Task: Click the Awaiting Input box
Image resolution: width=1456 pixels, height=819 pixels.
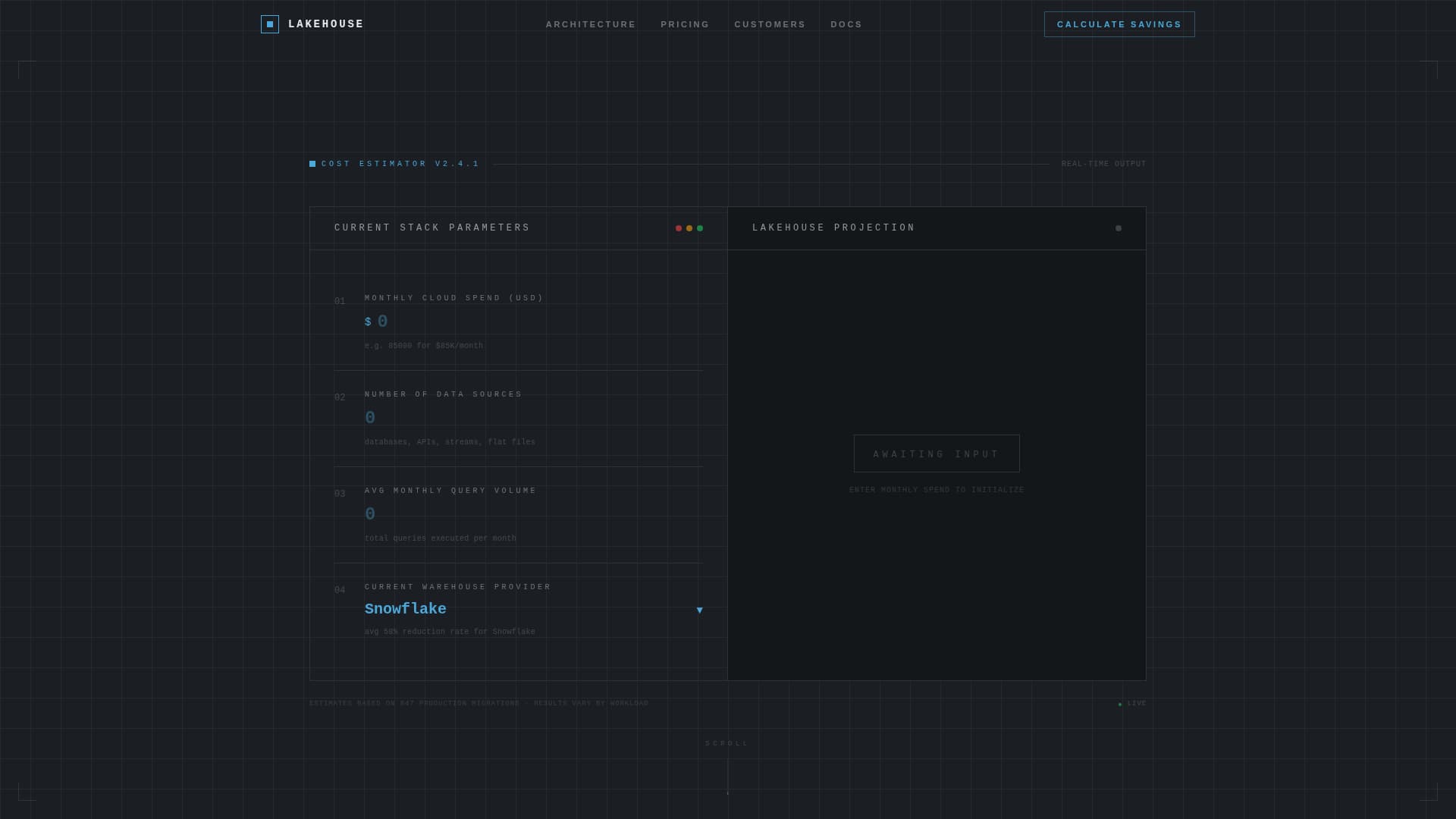Action: 937,453
